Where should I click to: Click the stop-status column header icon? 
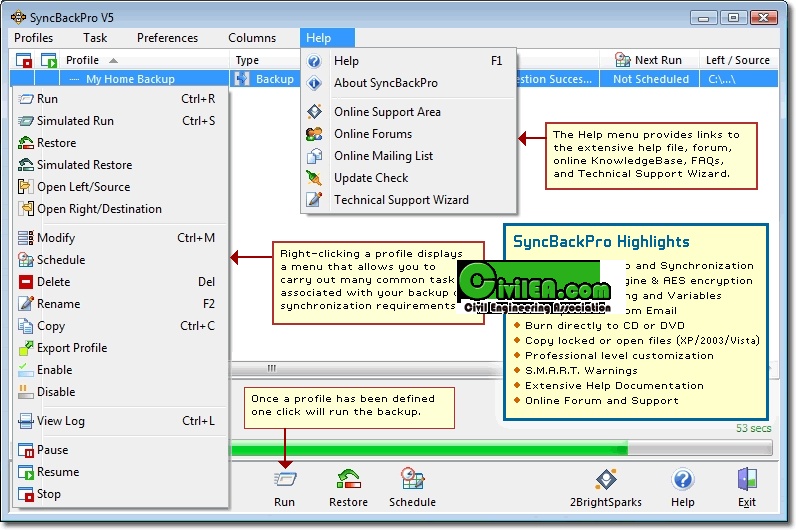click(x=23, y=60)
